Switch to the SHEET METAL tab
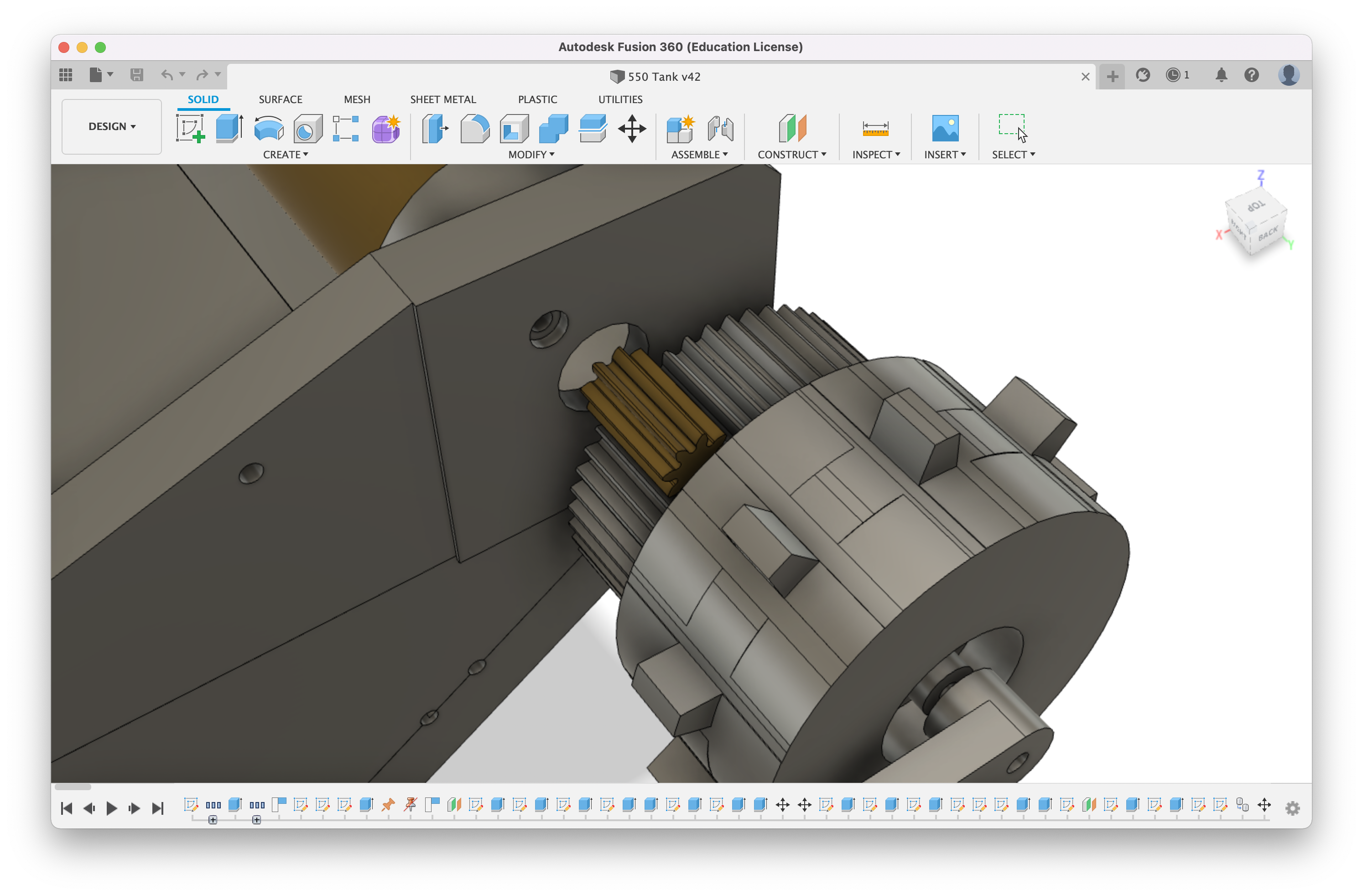 (x=442, y=99)
